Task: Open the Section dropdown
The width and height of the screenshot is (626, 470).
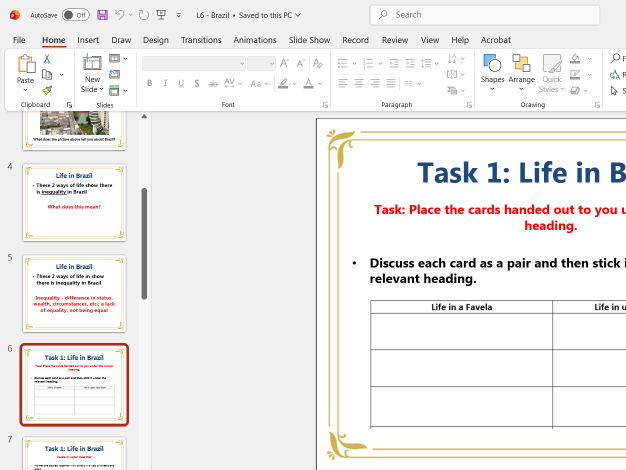Action: pyautogui.click(x=118, y=91)
